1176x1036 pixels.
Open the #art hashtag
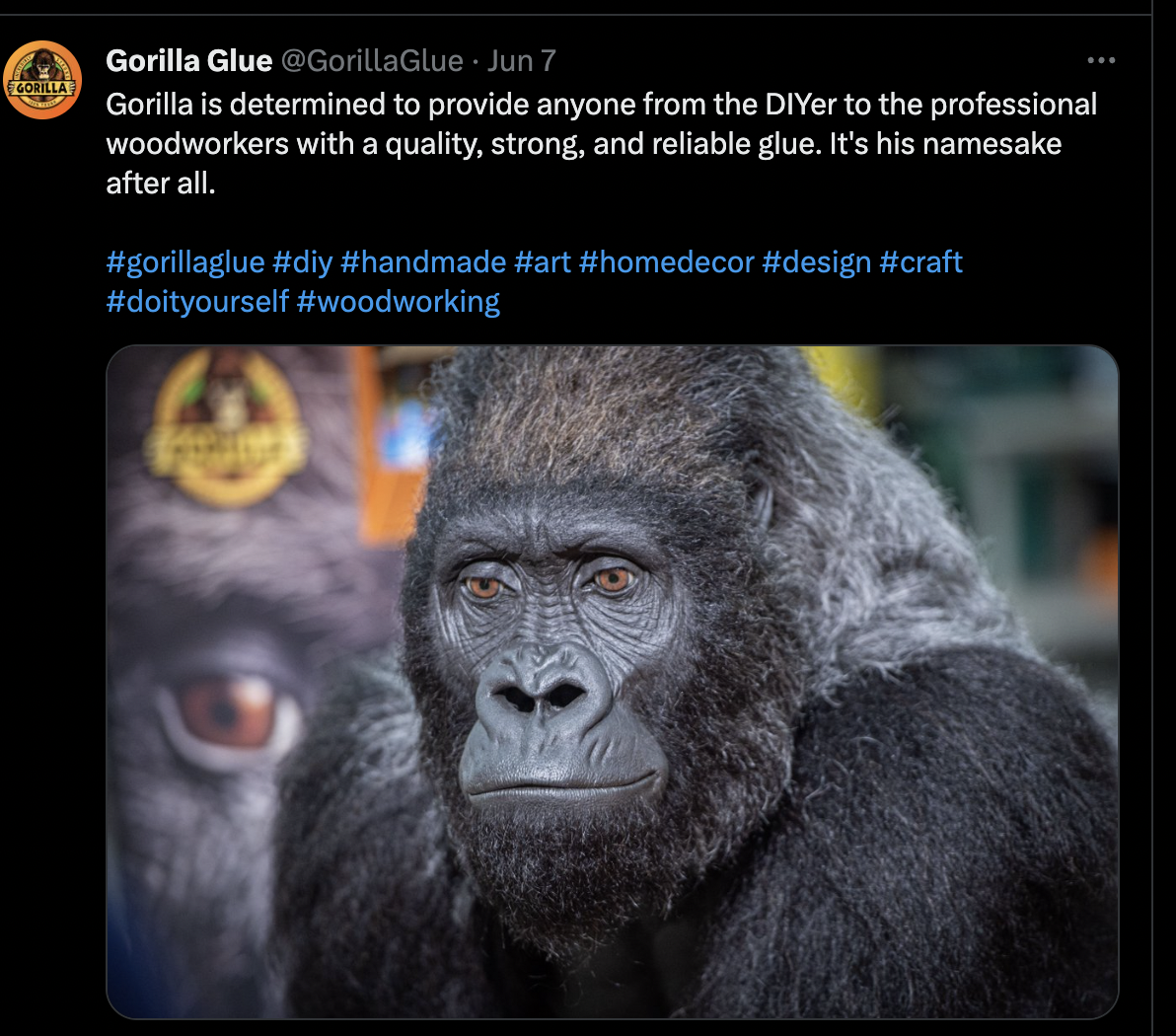pyautogui.click(x=543, y=262)
